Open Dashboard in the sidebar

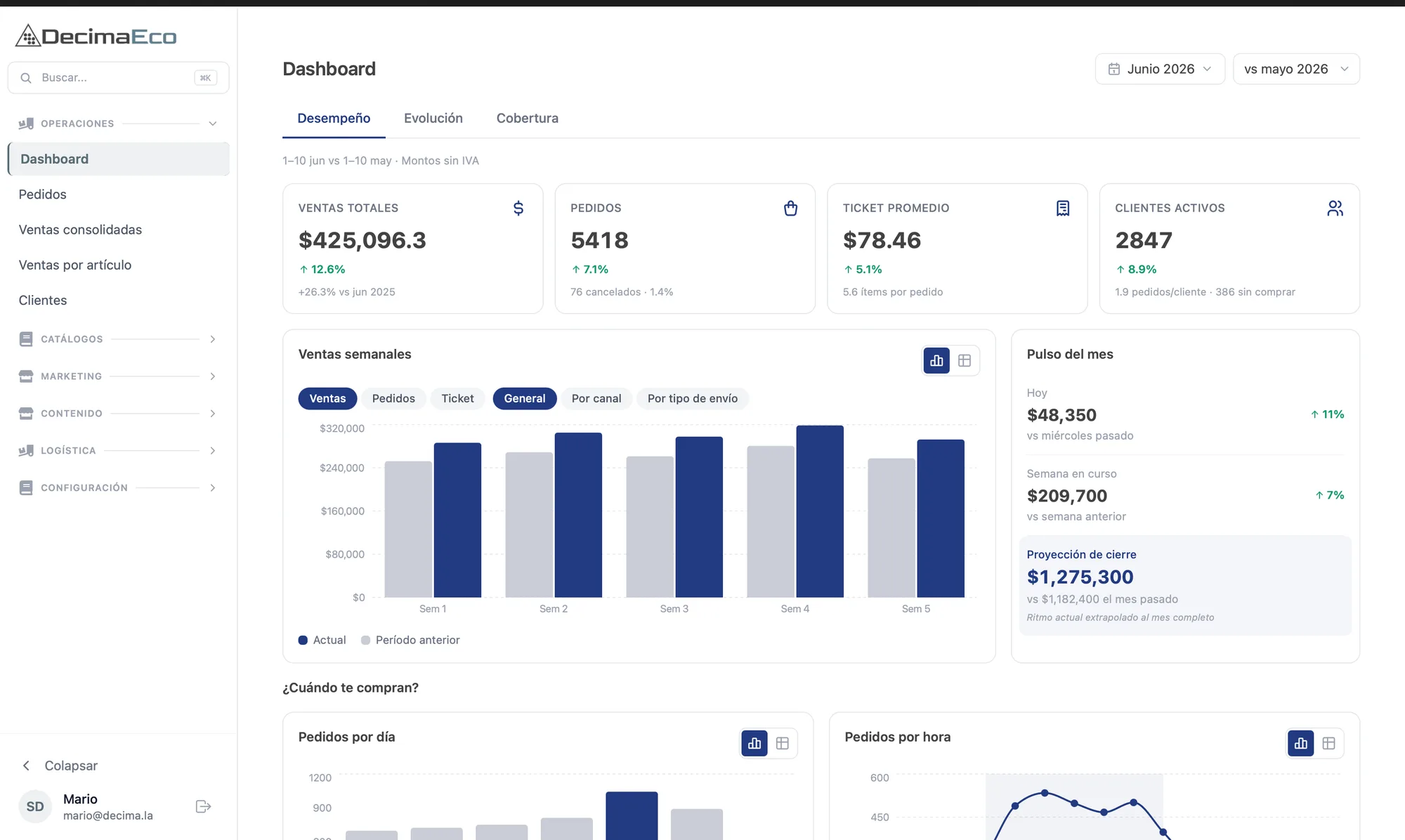[x=118, y=159]
